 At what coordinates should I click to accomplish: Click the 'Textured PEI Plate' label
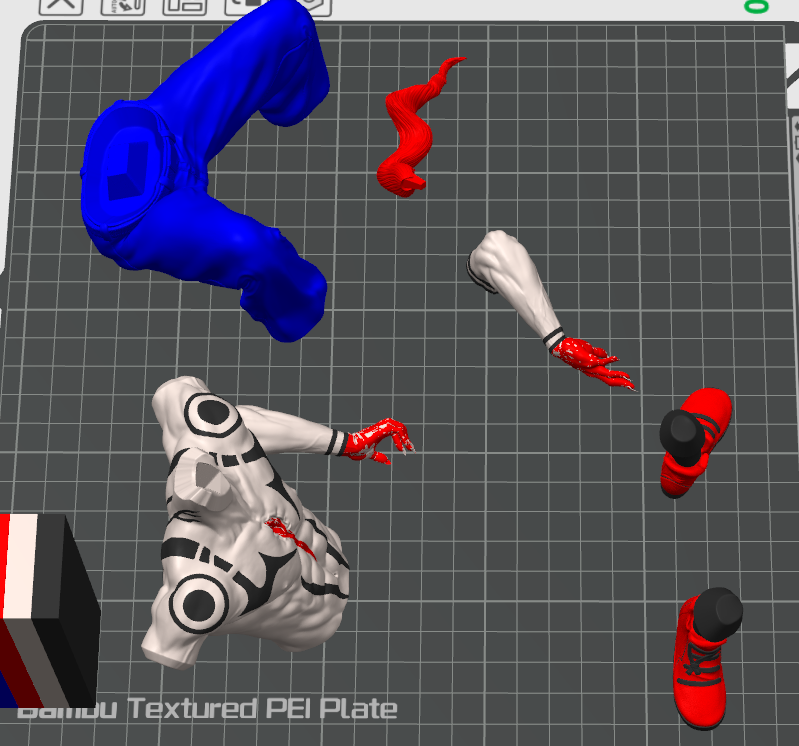click(x=262, y=709)
